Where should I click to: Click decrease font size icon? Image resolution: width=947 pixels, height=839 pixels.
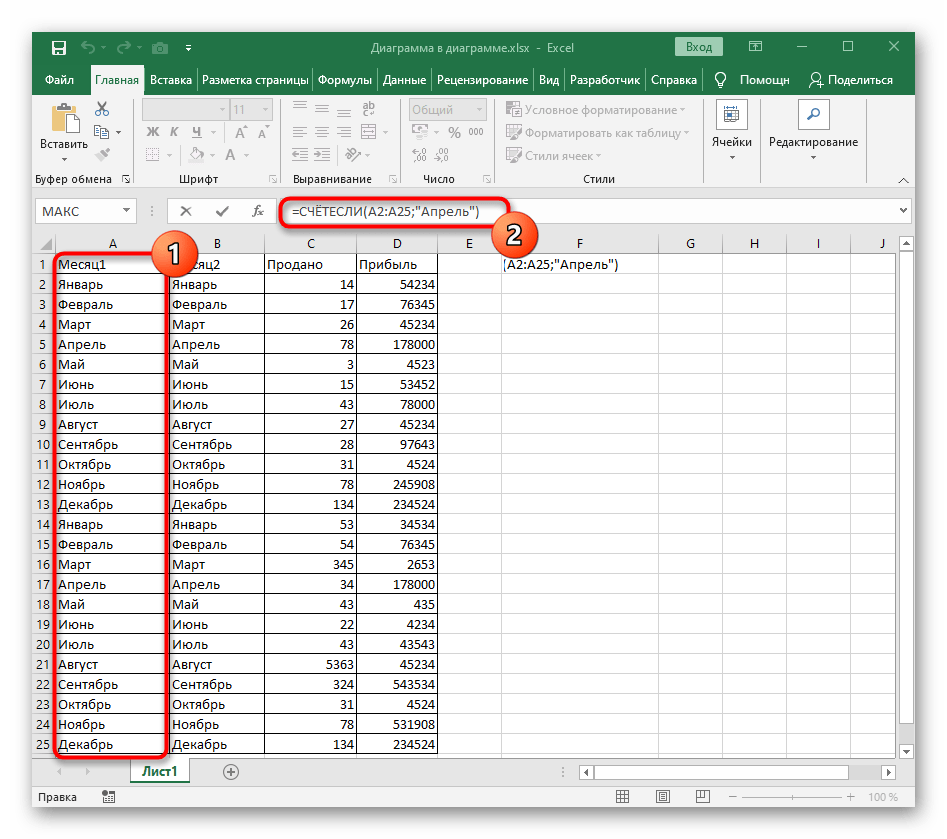(263, 132)
